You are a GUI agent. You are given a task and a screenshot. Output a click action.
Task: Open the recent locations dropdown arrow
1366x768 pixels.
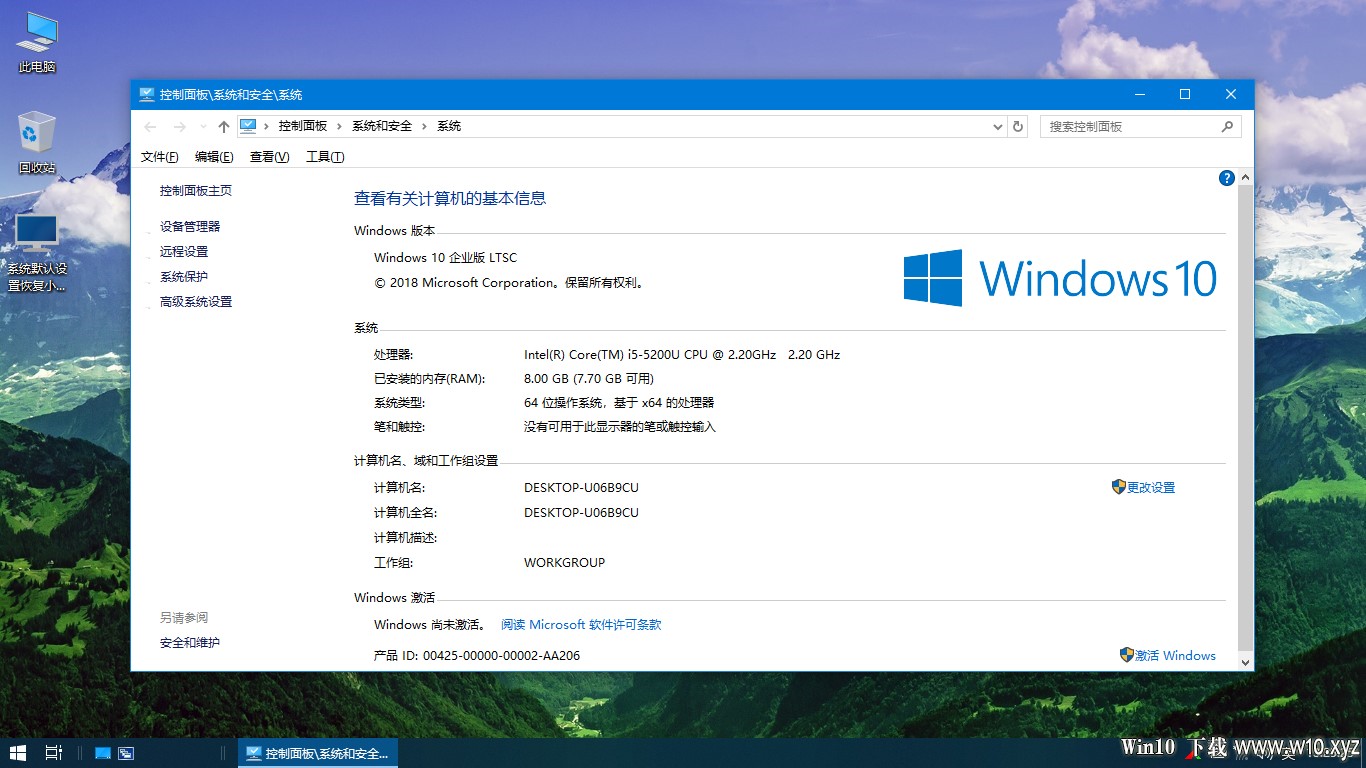[204, 127]
